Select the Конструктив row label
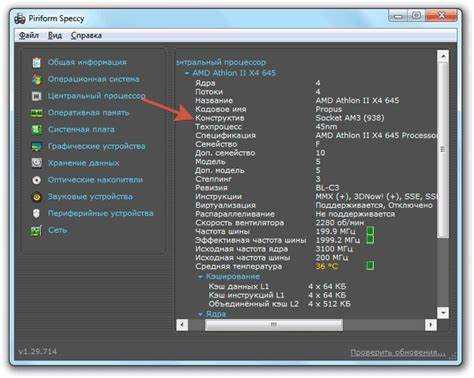Image resolution: width=474 pixels, height=378 pixels. pos(220,118)
